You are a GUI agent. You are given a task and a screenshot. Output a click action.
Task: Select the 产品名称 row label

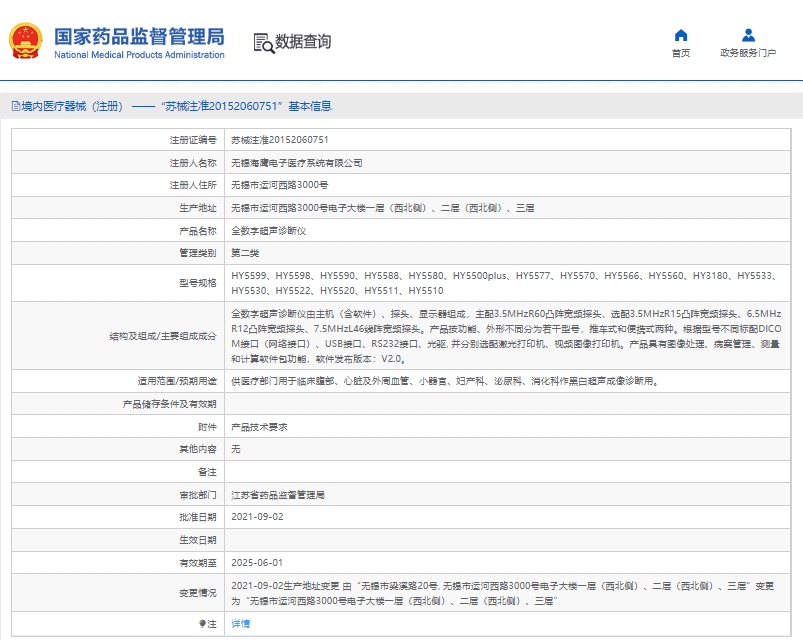click(198, 231)
